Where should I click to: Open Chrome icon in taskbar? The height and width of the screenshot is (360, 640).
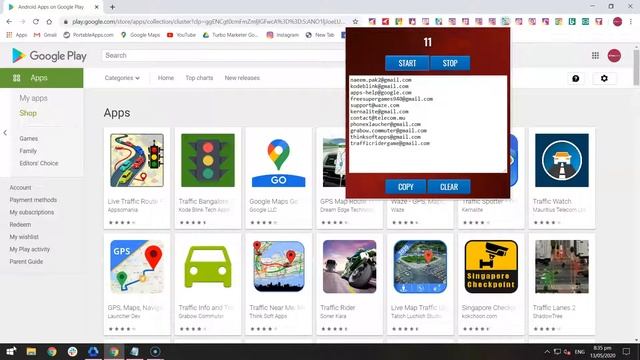click(52, 351)
